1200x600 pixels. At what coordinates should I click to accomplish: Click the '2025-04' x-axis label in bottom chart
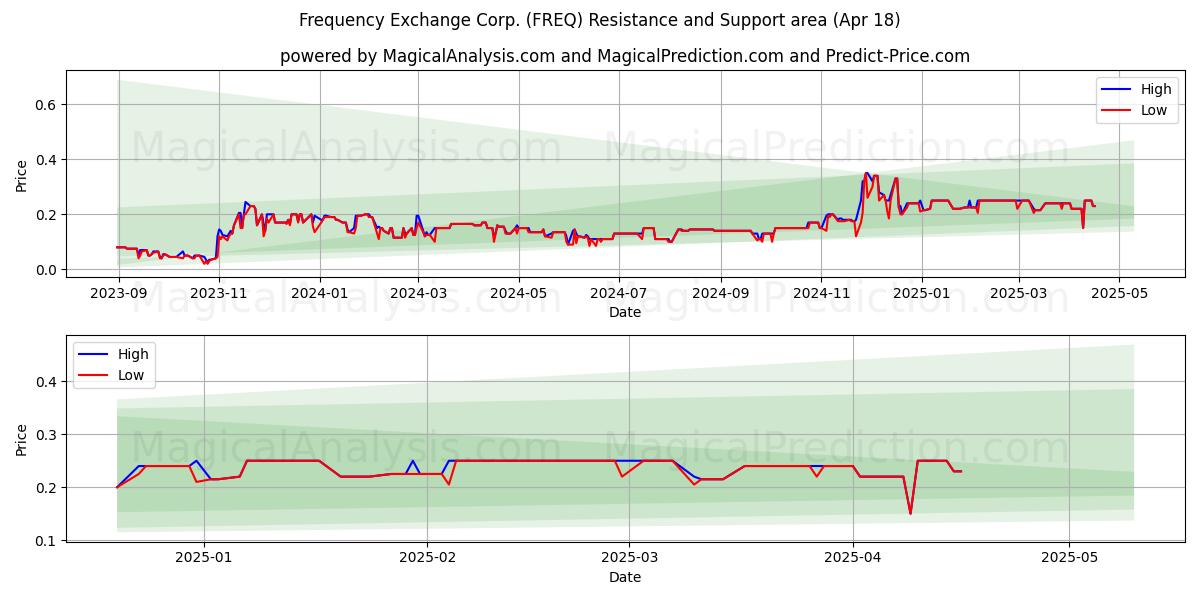tap(853, 560)
